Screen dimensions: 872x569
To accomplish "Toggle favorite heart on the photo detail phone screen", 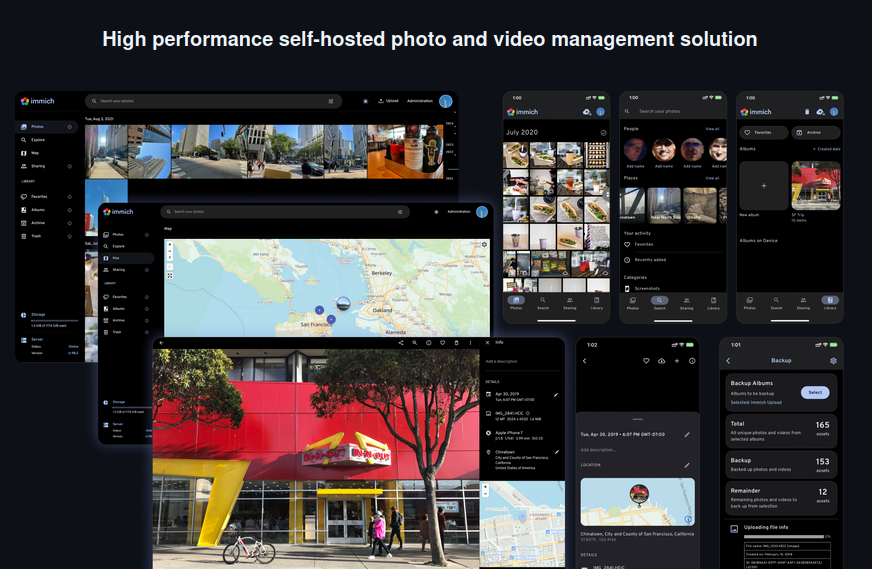I will click(x=646, y=361).
